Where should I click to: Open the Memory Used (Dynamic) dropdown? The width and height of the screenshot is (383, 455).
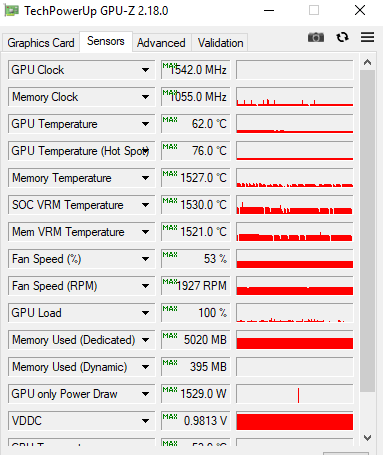(x=145, y=367)
